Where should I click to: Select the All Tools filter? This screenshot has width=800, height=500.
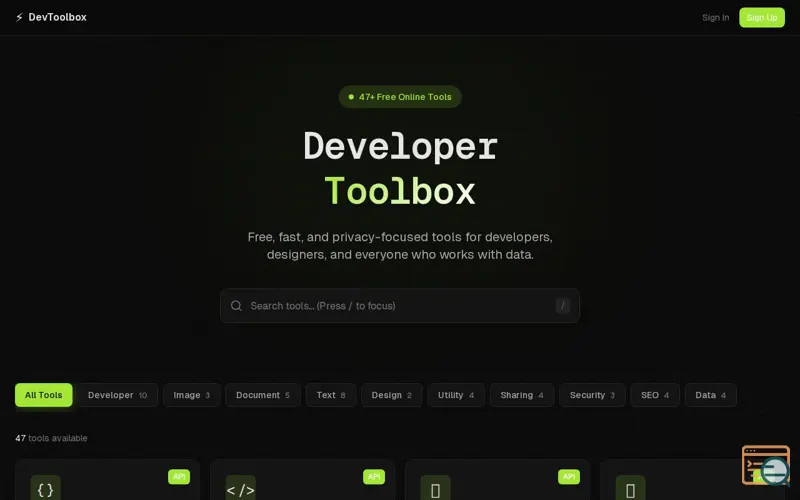click(43, 395)
